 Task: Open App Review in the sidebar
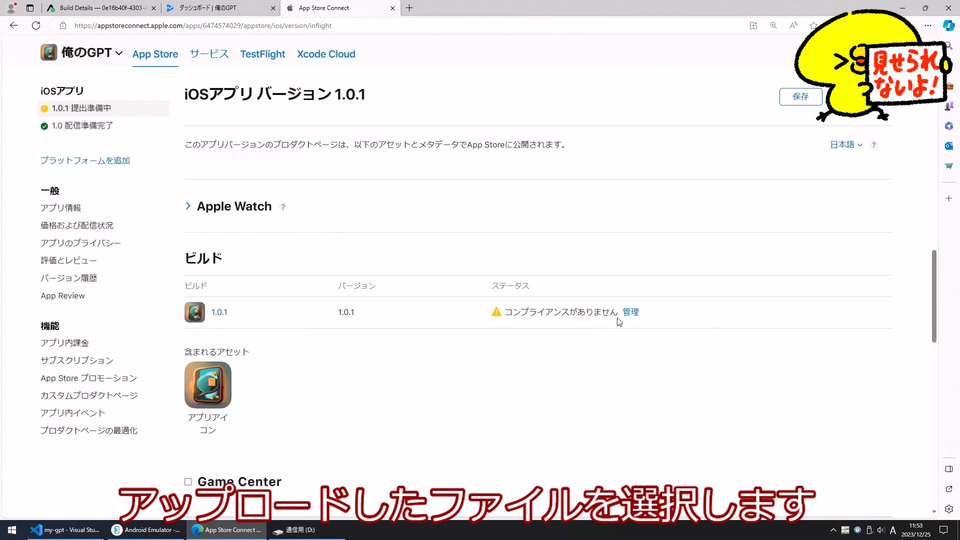62,296
